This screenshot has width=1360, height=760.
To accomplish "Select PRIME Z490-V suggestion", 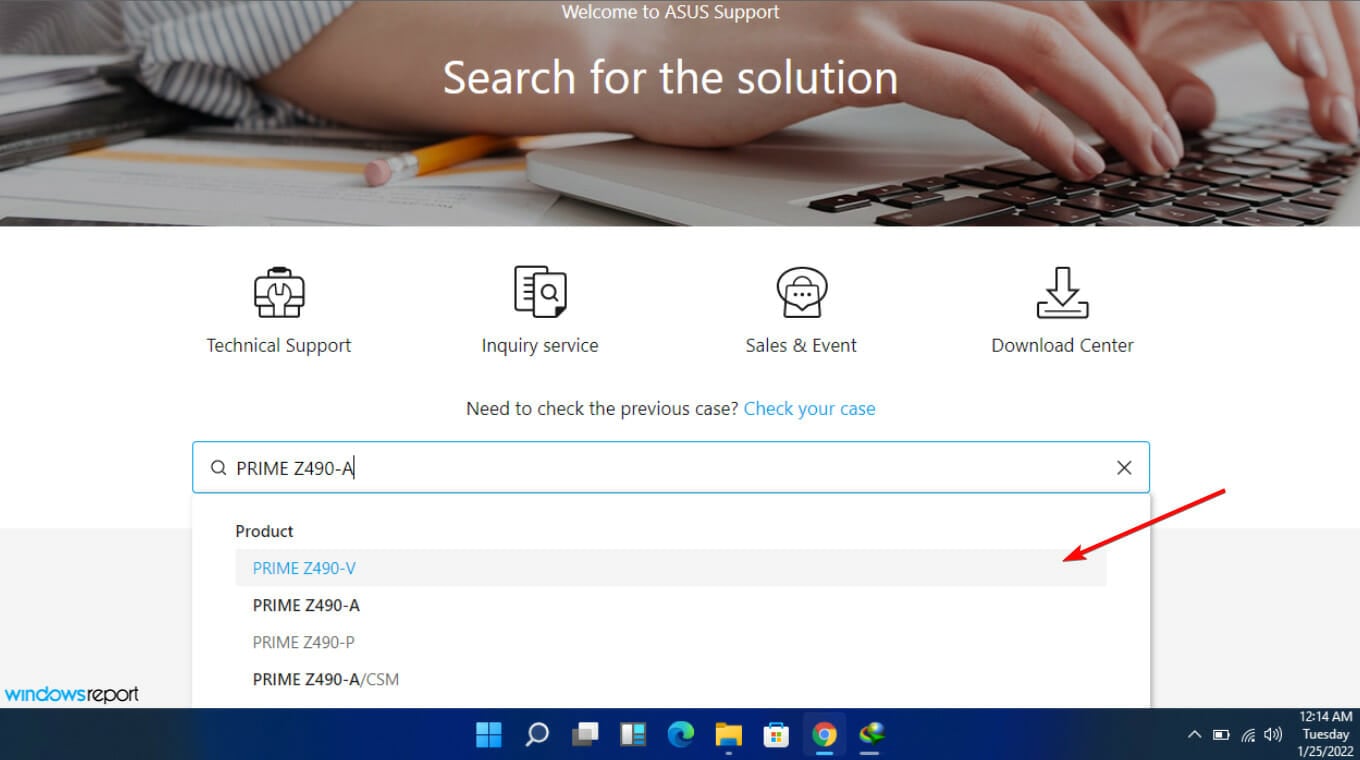I will click(671, 568).
